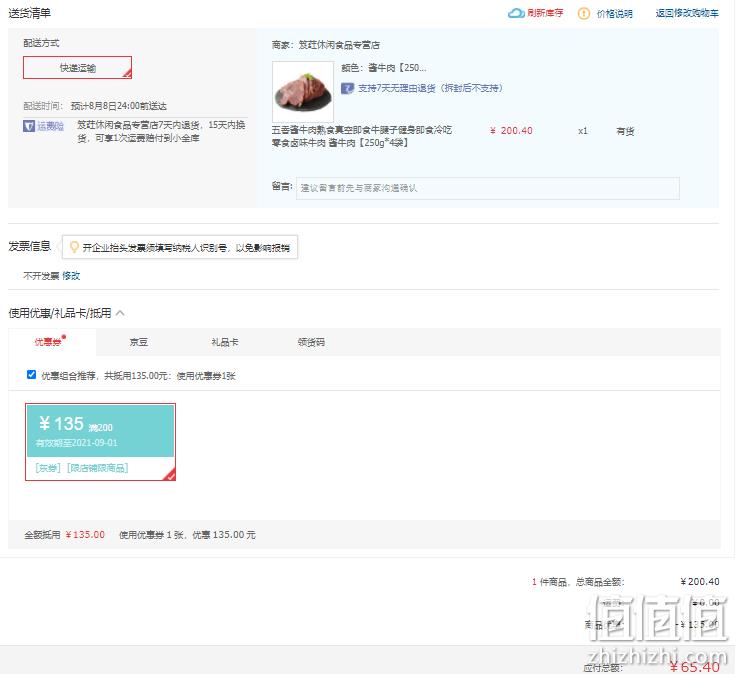
Task: Click the 留言 message input field
Action: [x=487, y=188]
